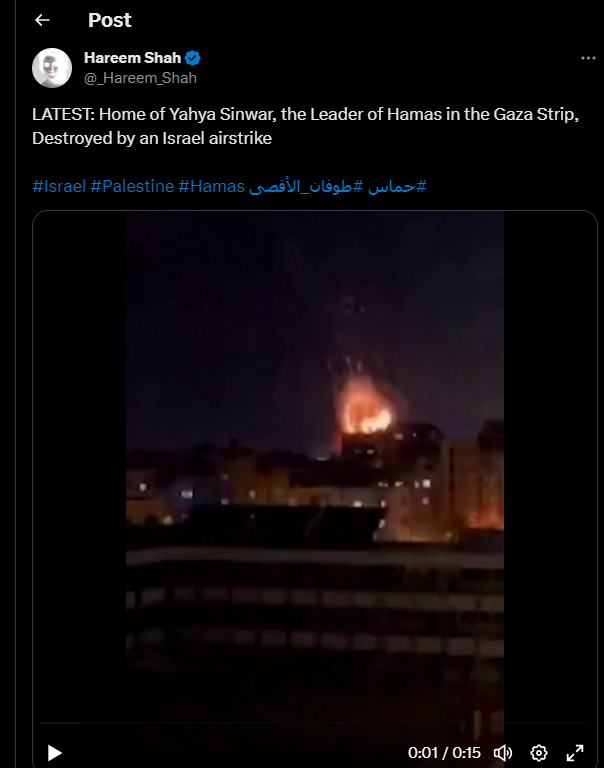Click the tweet text about Yahya Sinwar
The width and height of the screenshot is (604, 768).
(x=306, y=126)
